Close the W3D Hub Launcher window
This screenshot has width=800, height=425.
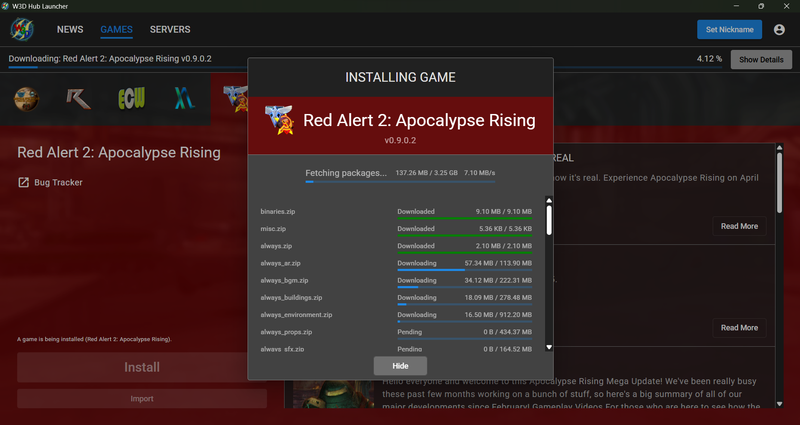pyautogui.click(x=786, y=6)
